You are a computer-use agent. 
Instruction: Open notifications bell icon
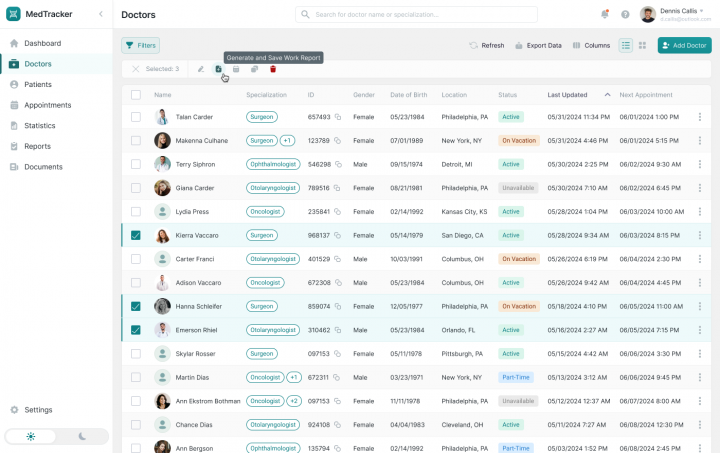[604, 15]
